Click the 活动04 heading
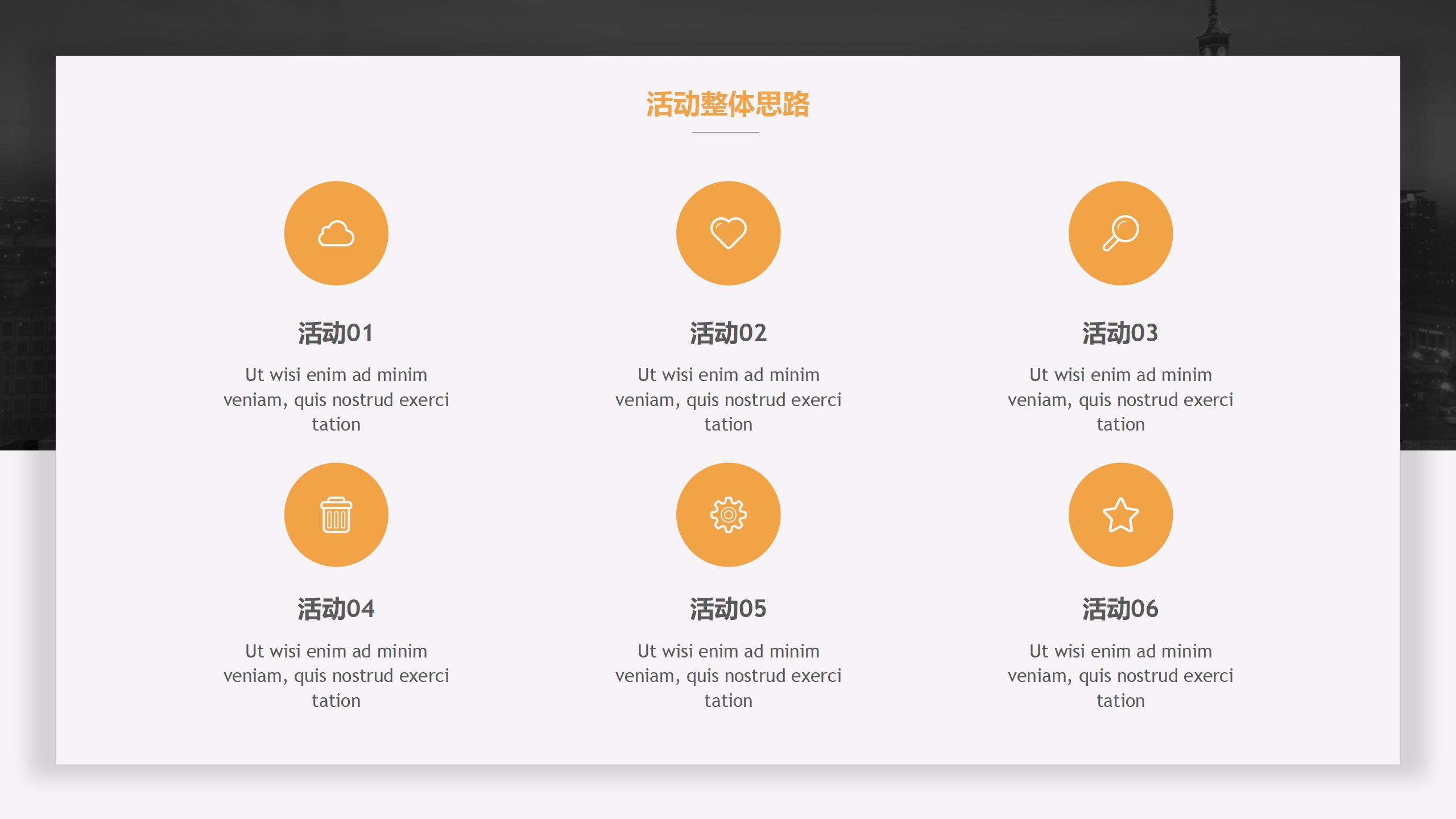The image size is (1456, 819). [x=336, y=609]
